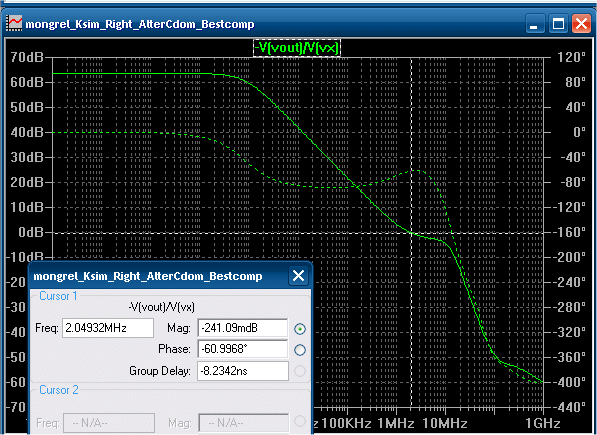Click the Group Delay radio button
This screenshot has width=597, height=435.
coord(300,371)
